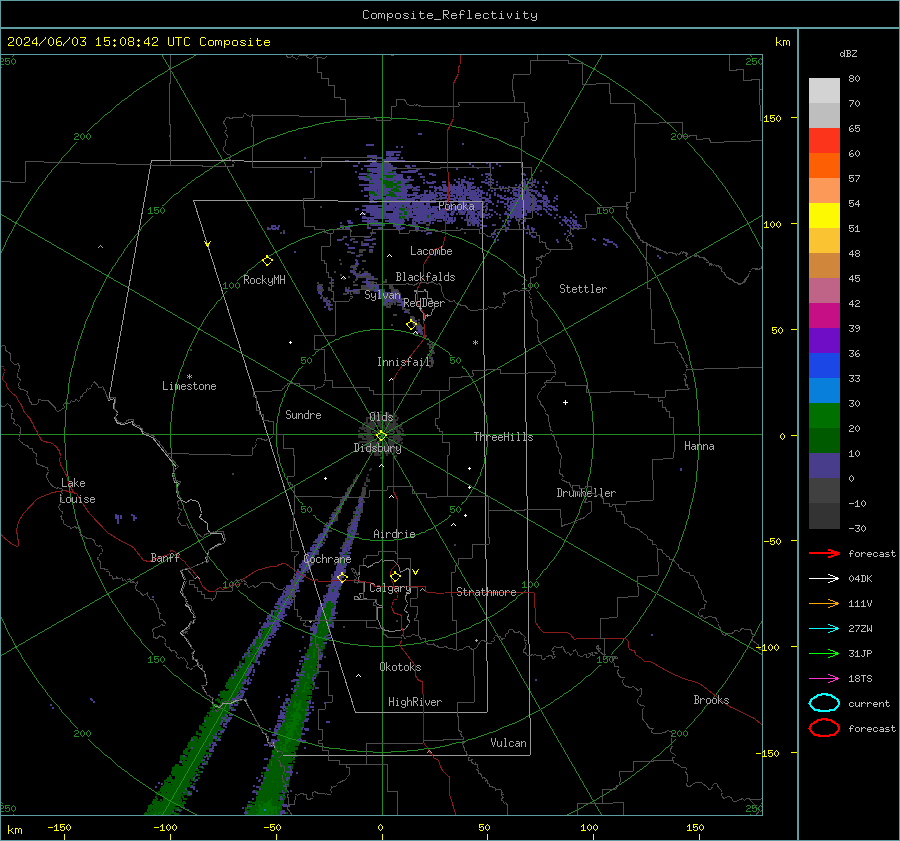Viewport: 900px width, 841px height.
Task: Click the RedDeer city label
Action: pos(424,303)
